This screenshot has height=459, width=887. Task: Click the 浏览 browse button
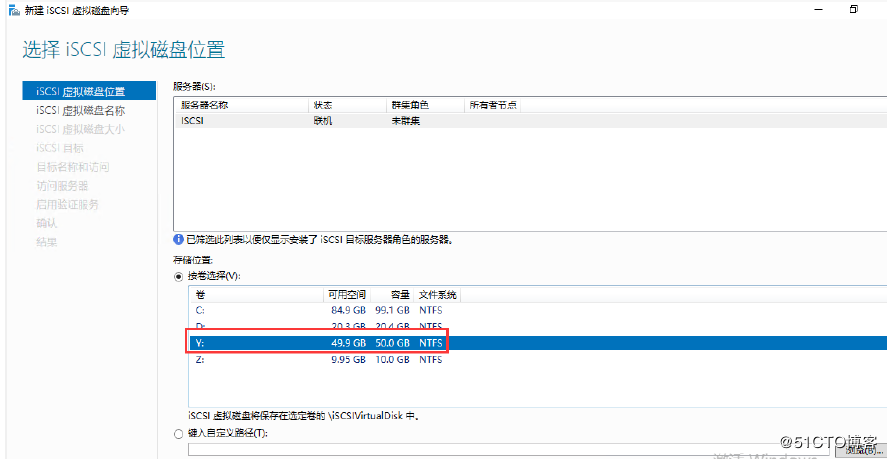click(x=860, y=450)
